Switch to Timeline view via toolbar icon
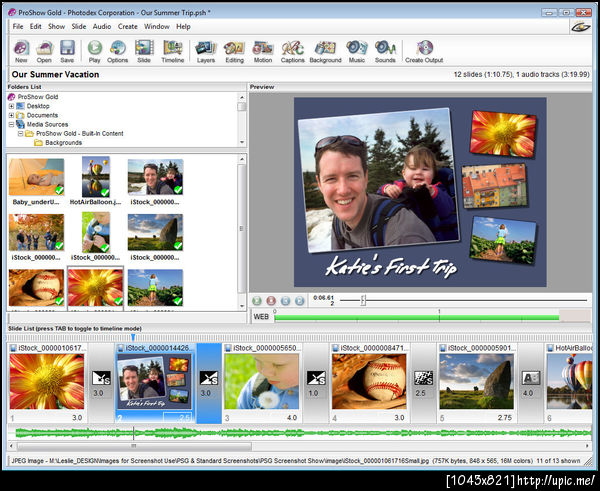The height and width of the screenshot is (491, 600). tap(173, 48)
